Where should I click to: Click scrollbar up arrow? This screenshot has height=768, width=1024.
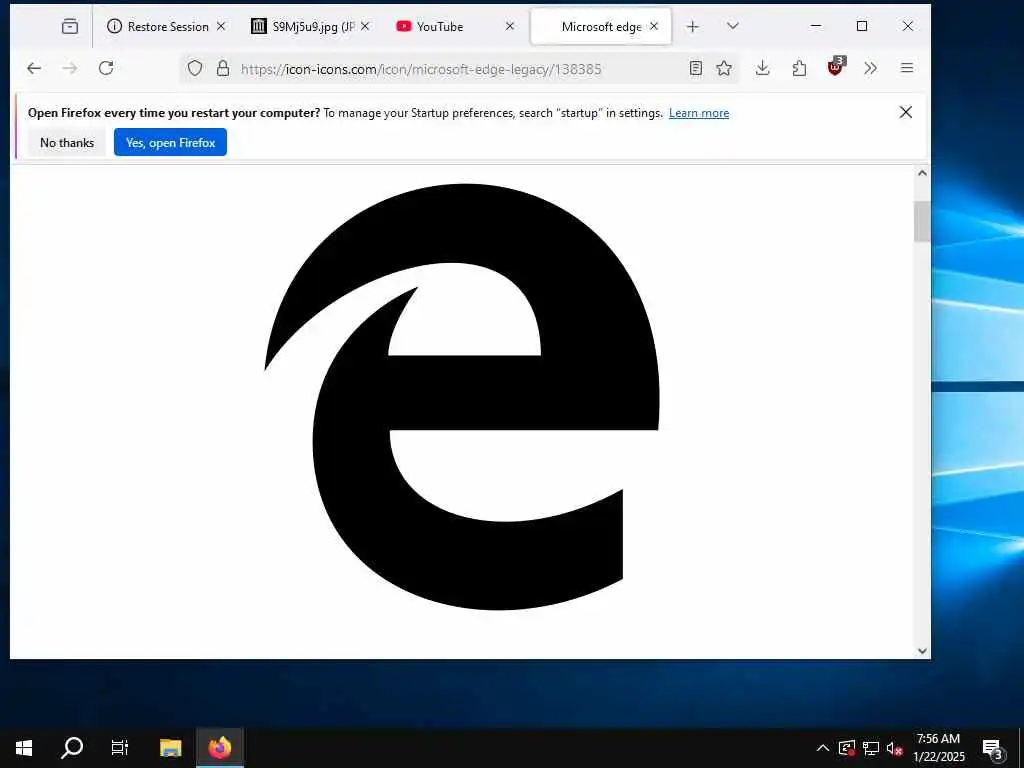(x=921, y=173)
